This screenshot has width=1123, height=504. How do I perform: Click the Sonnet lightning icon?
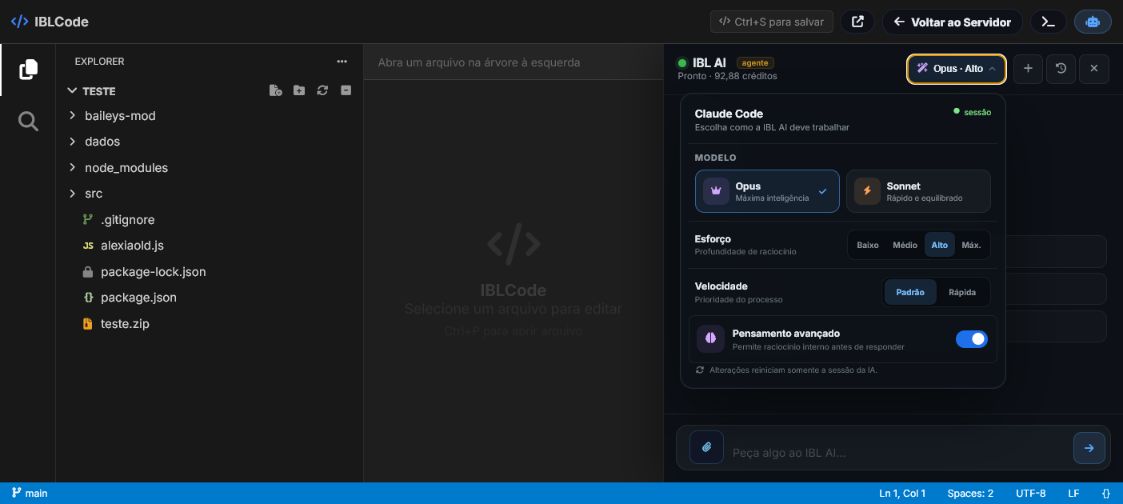867,191
